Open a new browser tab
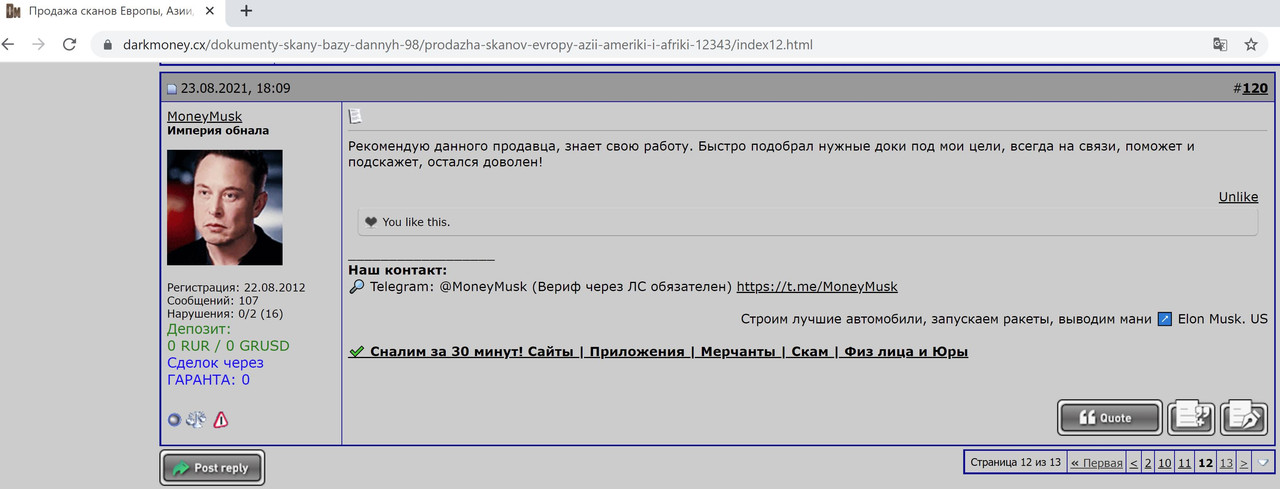1280x489 pixels. (246, 12)
